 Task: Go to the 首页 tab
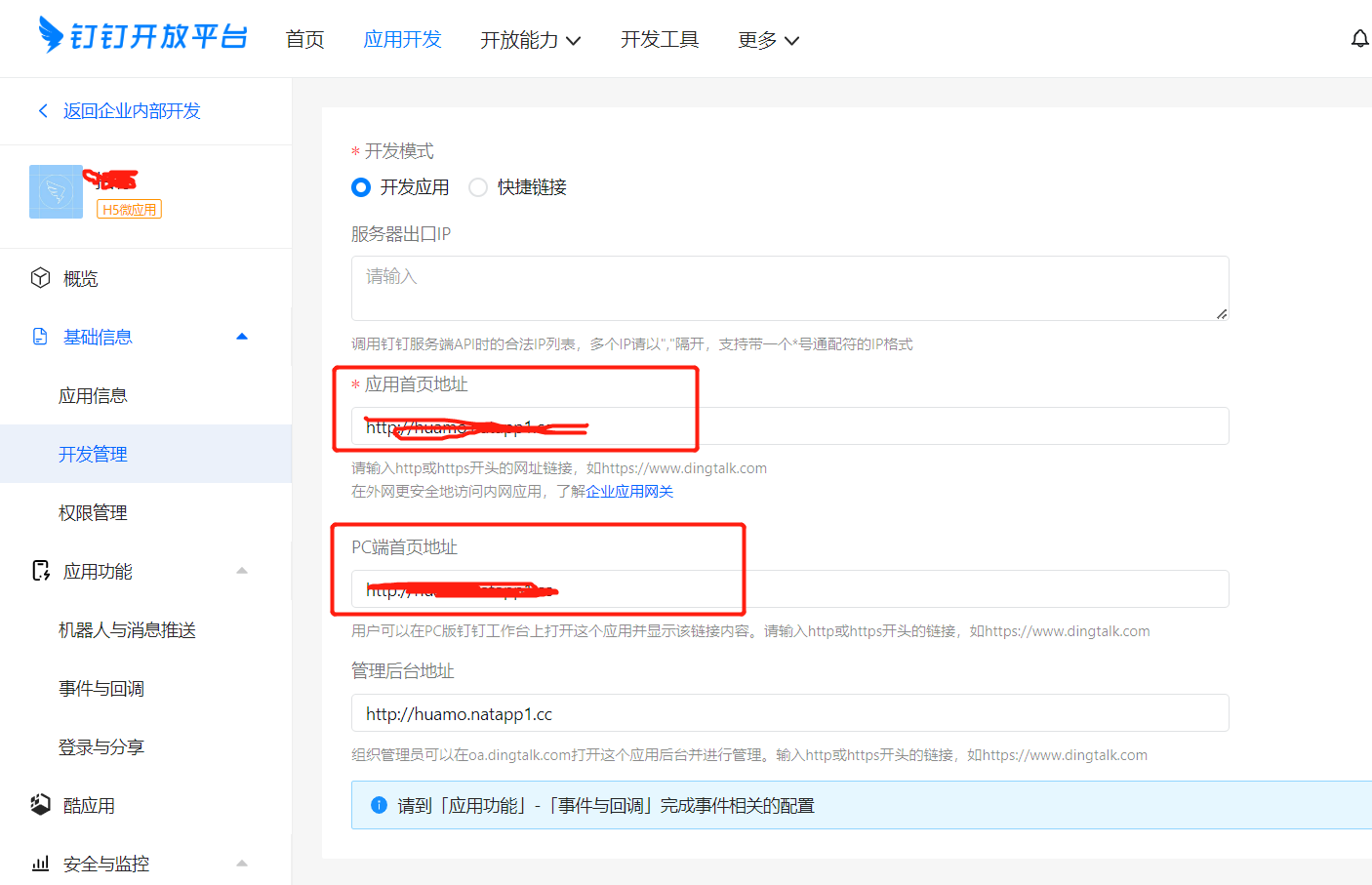[x=304, y=39]
